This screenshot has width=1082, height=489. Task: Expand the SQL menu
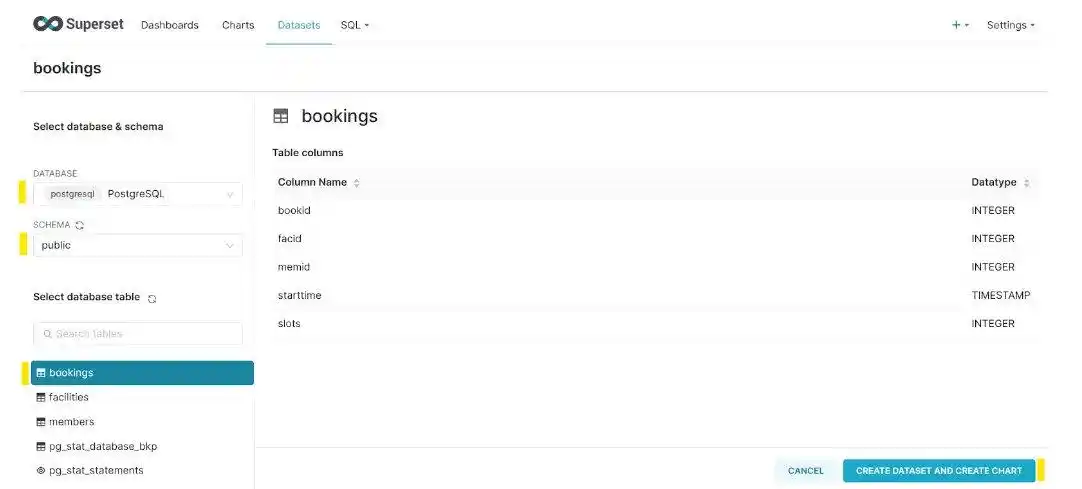point(355,25)
